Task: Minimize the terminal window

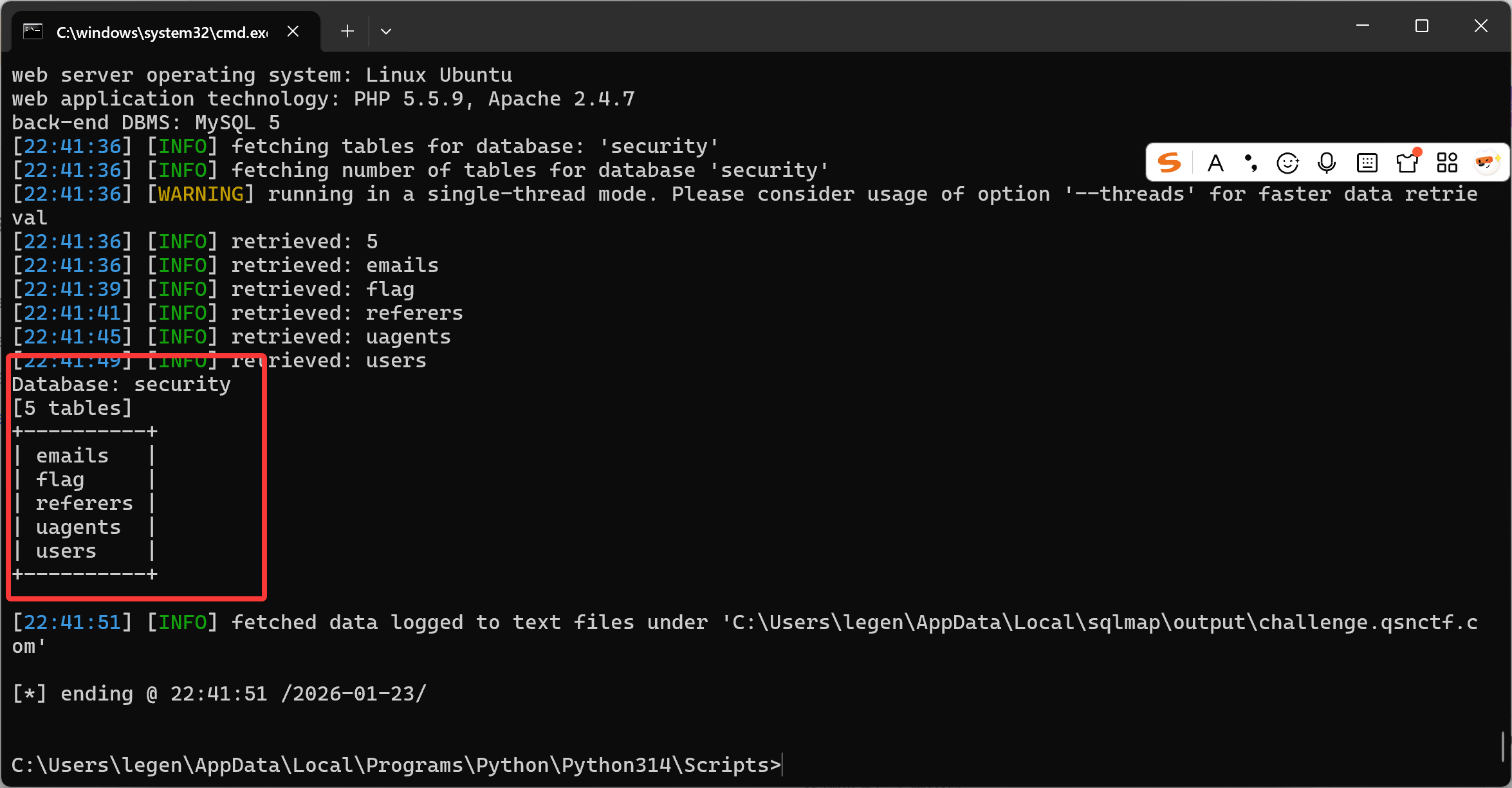Action: click(1362, 26)
